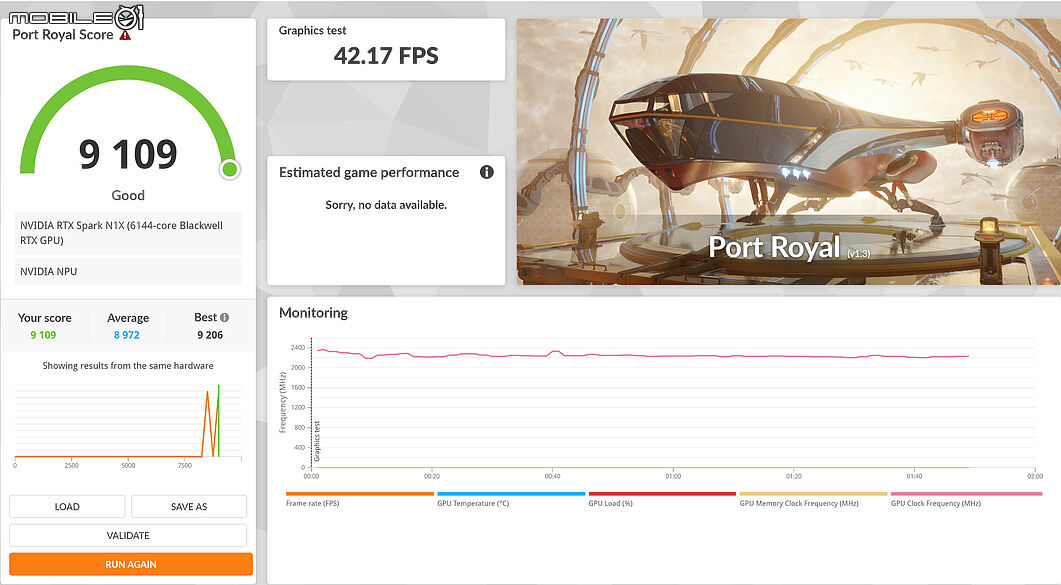
Task: Click Showing results from the same hardware text
Action: 128,366
